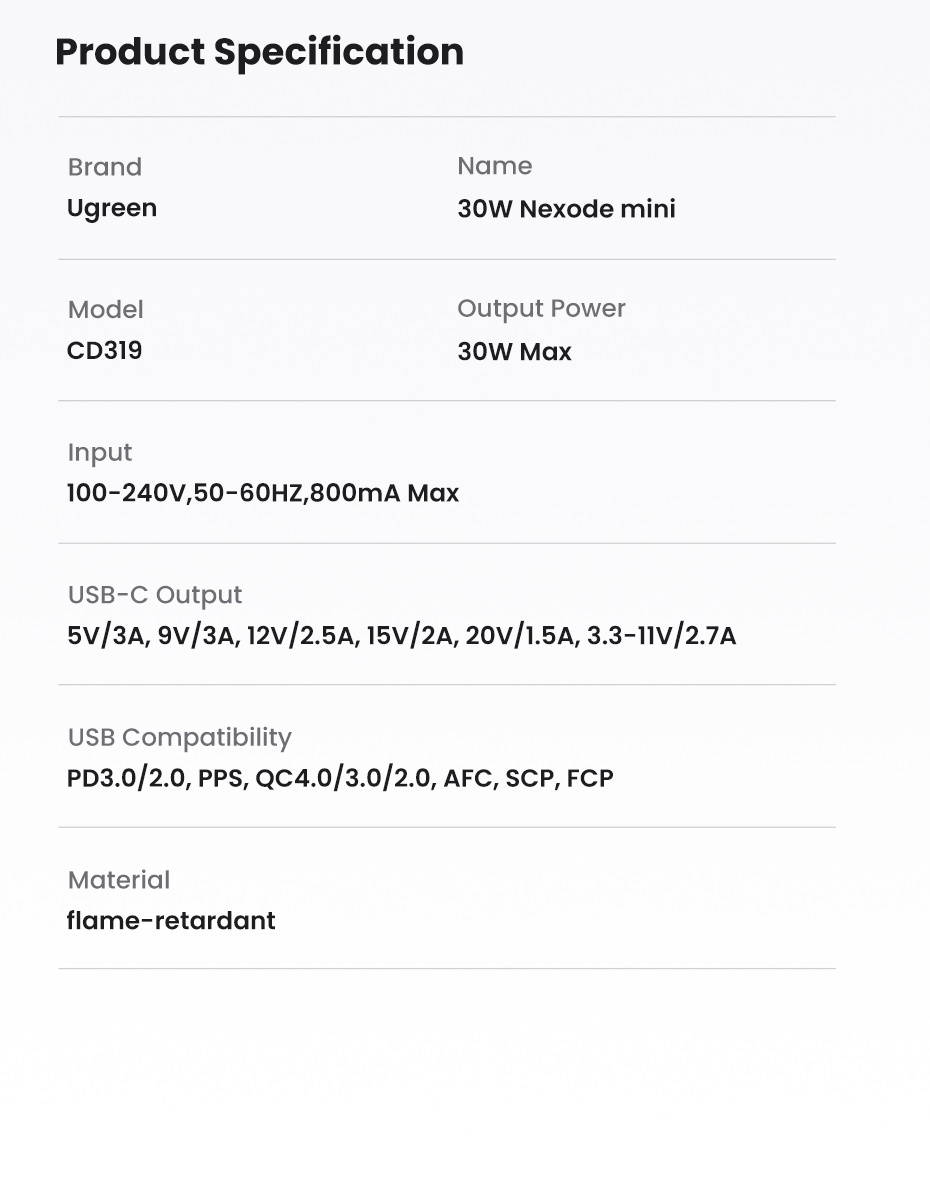The image size is (930, 1180).
Task: Click the Input label
Action: (x=100, y=452)
